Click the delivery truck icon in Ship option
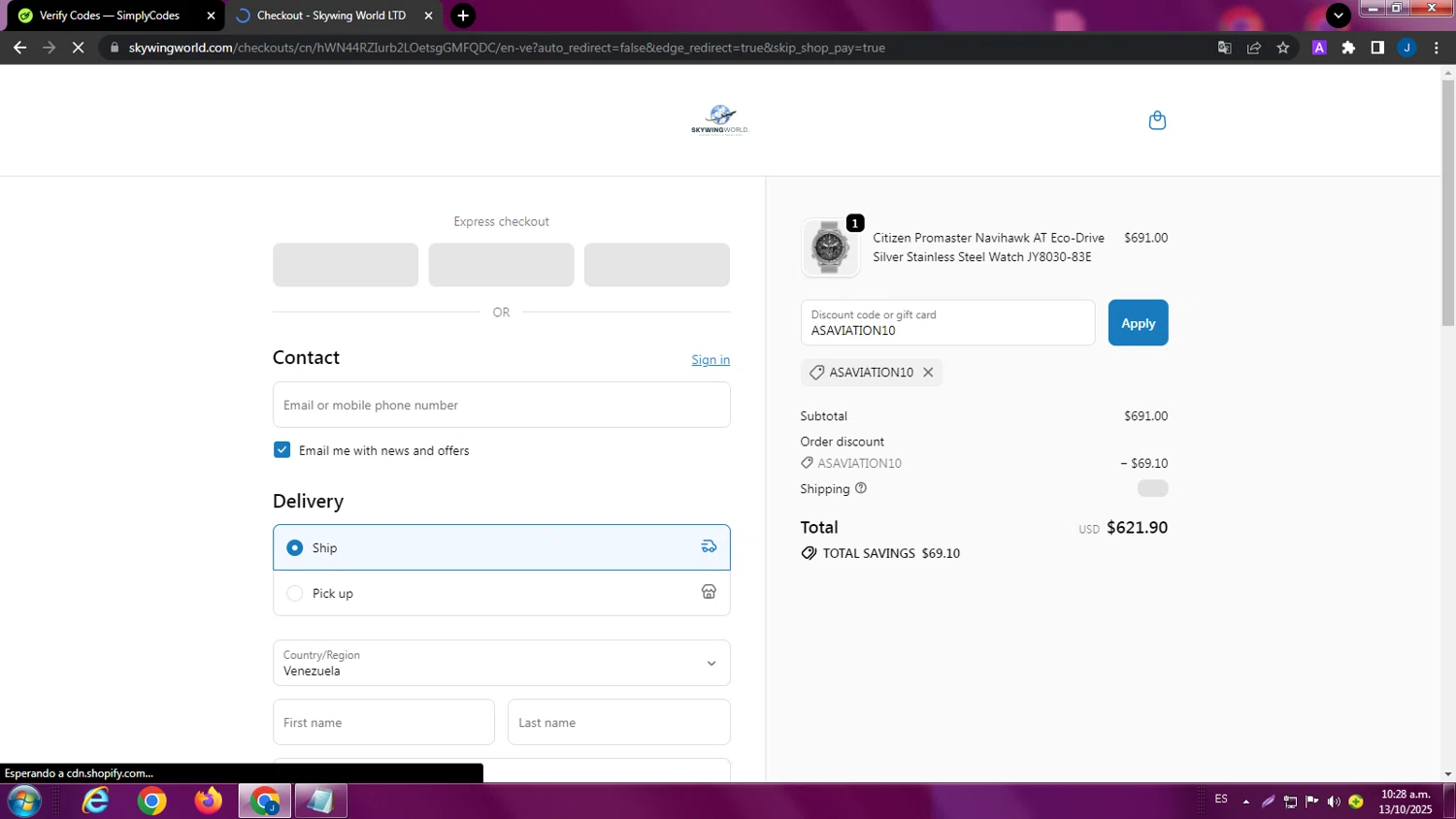Viewport: 1456px width, 819px height. (709, 547)
